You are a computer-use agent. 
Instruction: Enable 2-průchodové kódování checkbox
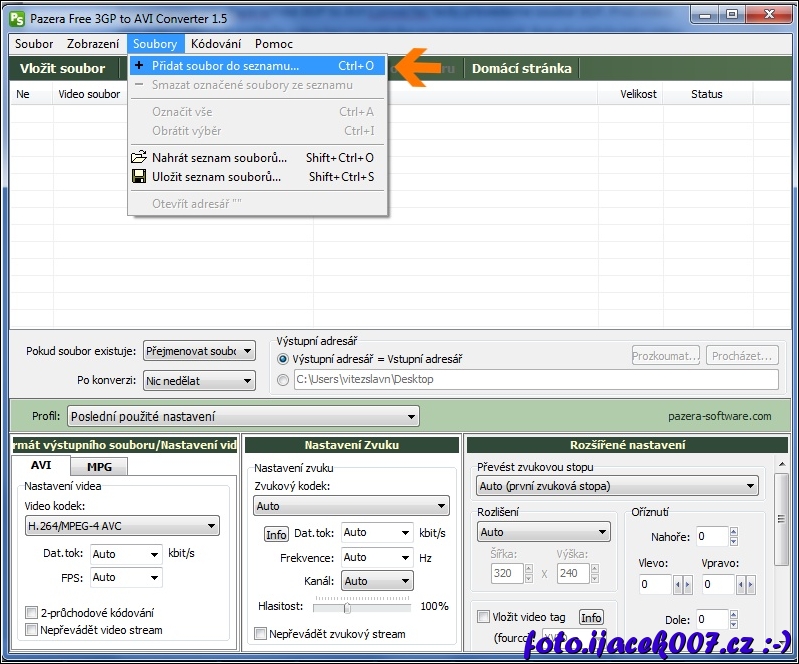[x=32, y=612]
